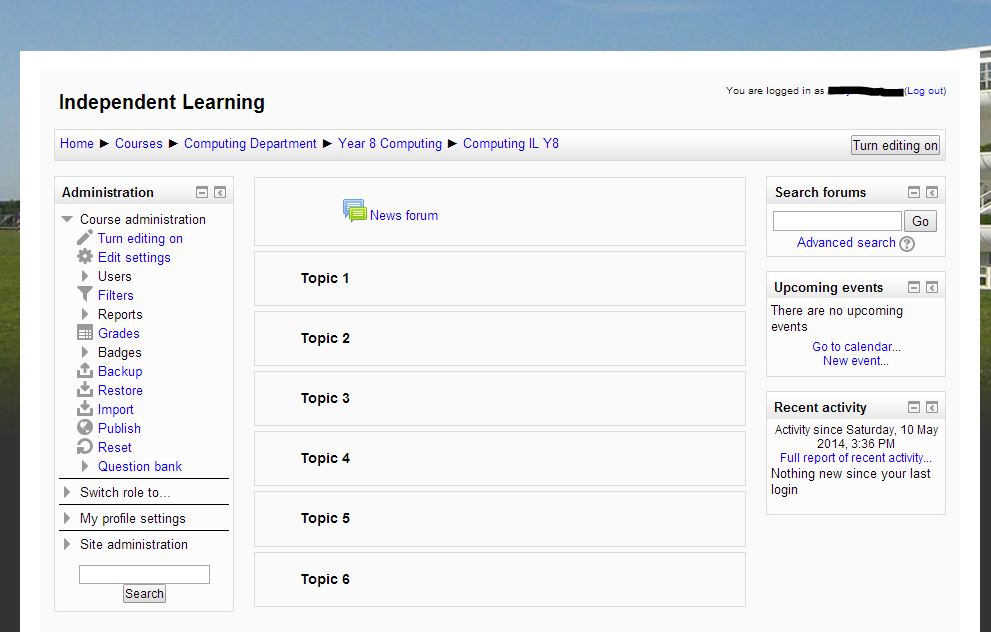Click the Publish globe icon
Screen dimensions: 991x632
tap(85, 428)
